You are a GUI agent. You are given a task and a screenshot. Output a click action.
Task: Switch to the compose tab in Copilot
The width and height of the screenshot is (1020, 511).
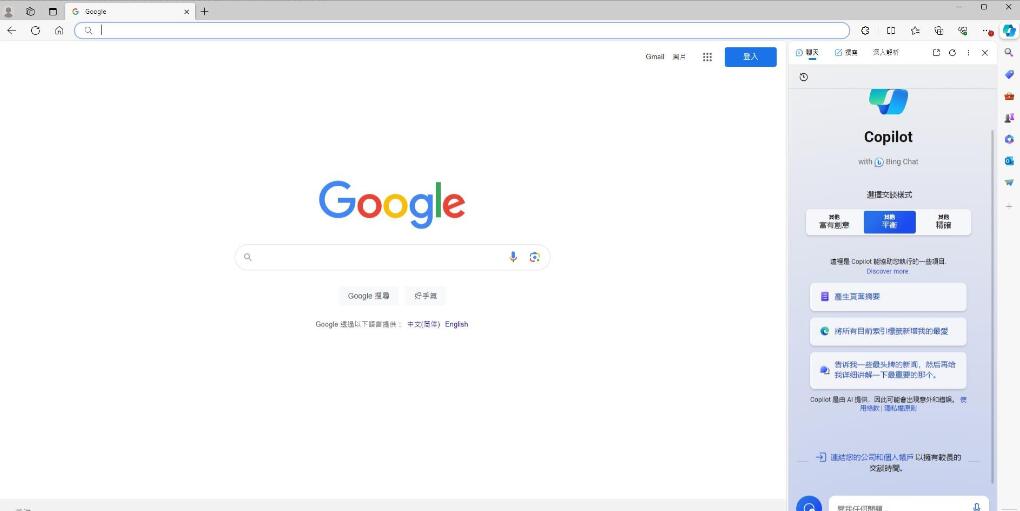point(846,53)
